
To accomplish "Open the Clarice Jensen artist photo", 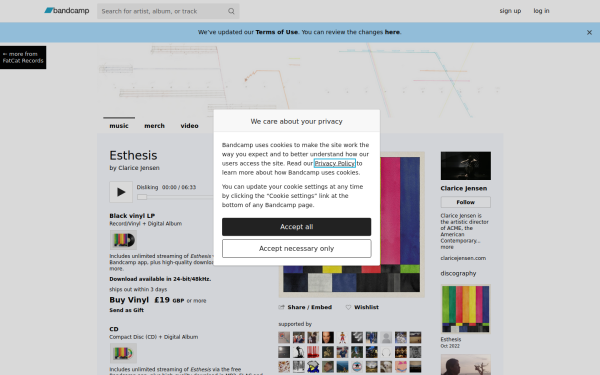I will [466, 166].
